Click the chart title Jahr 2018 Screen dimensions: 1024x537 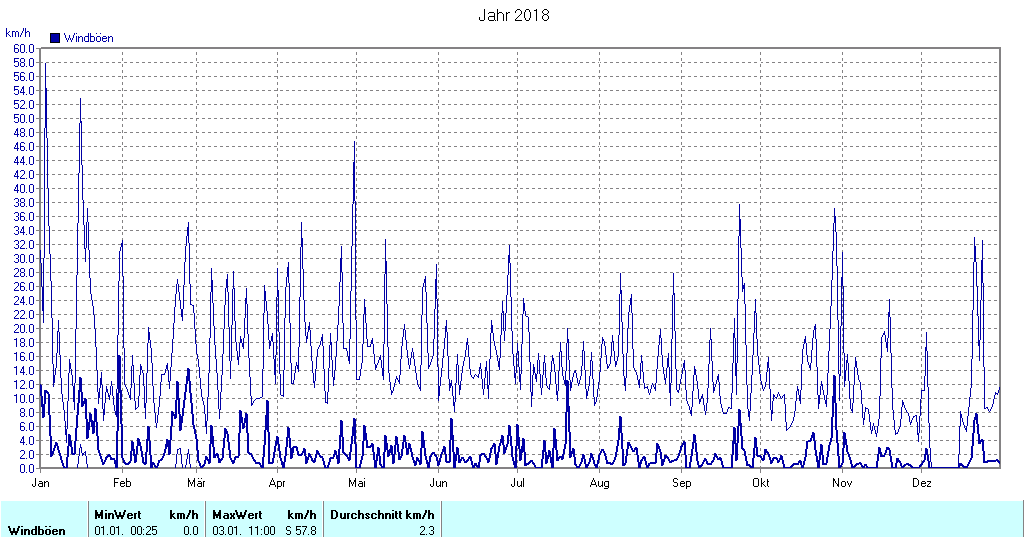point(513,15)
